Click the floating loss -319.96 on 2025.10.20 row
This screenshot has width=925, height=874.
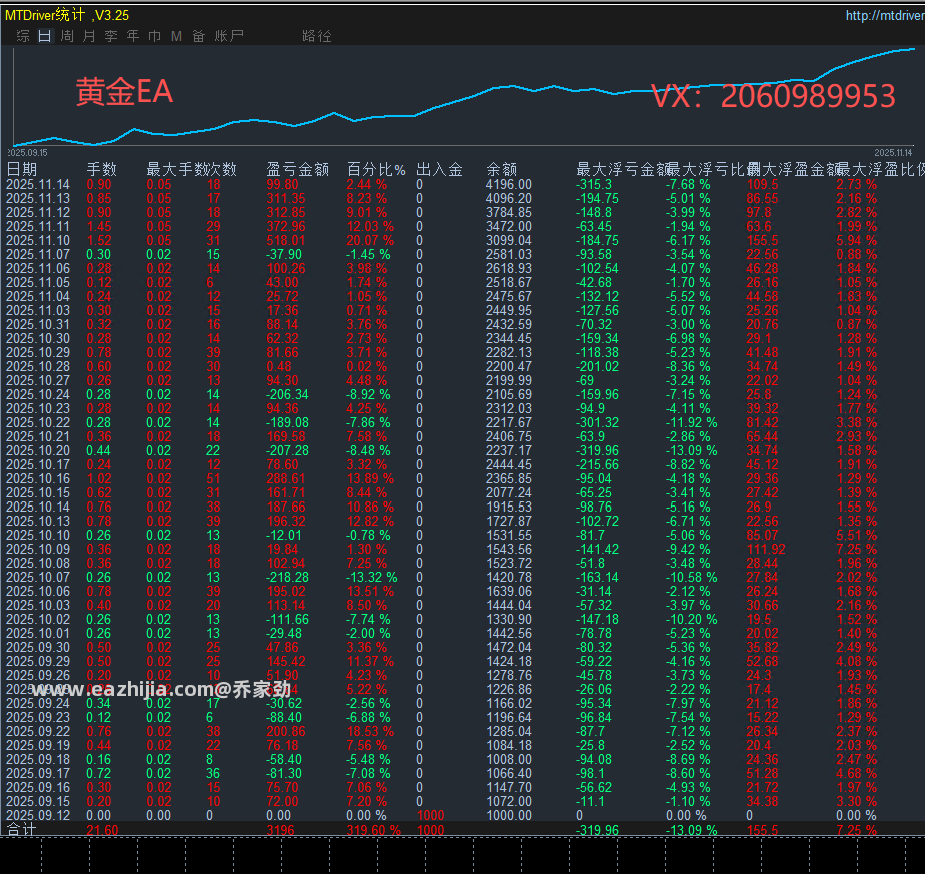coord(597,451)
